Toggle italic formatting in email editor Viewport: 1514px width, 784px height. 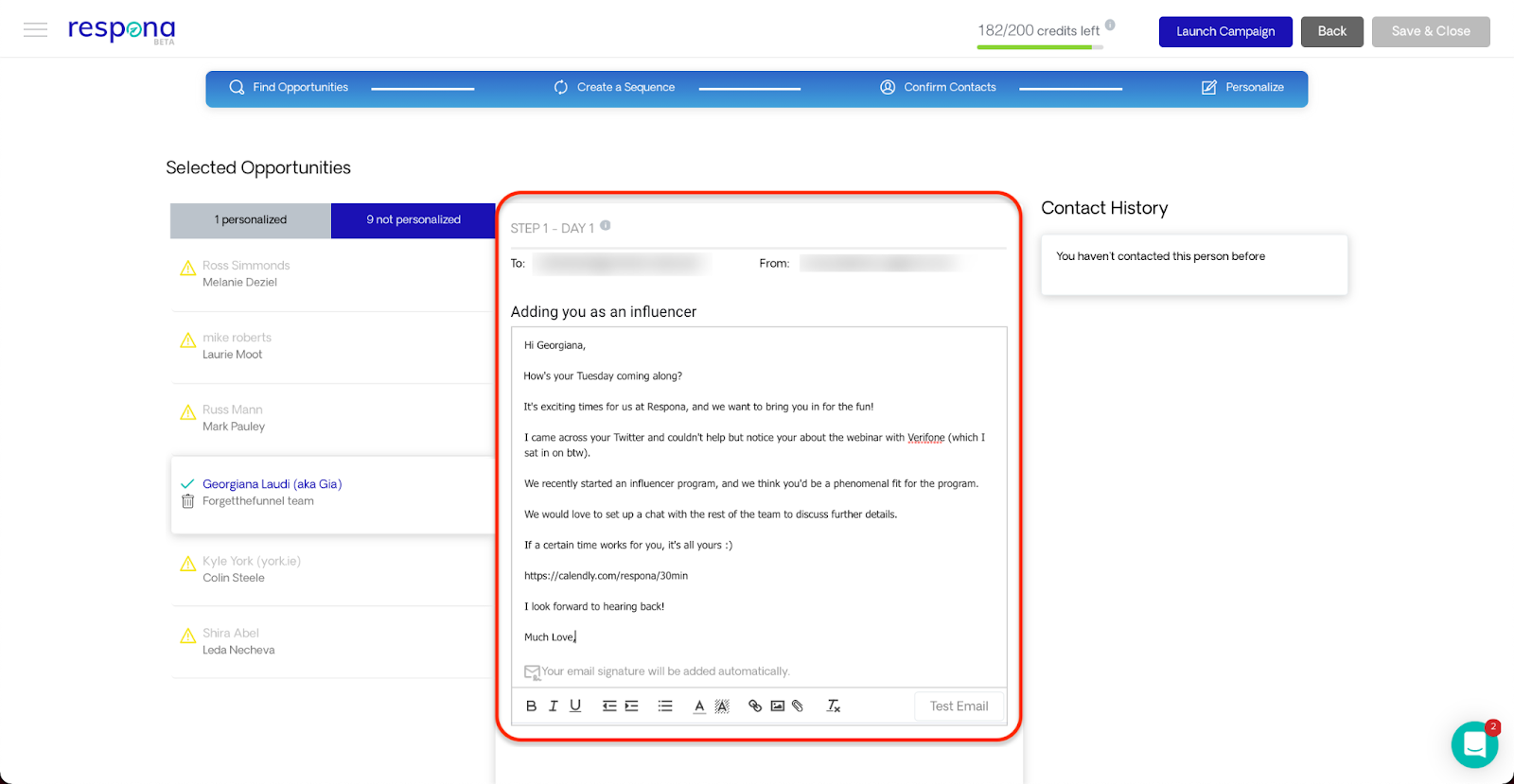554,706
